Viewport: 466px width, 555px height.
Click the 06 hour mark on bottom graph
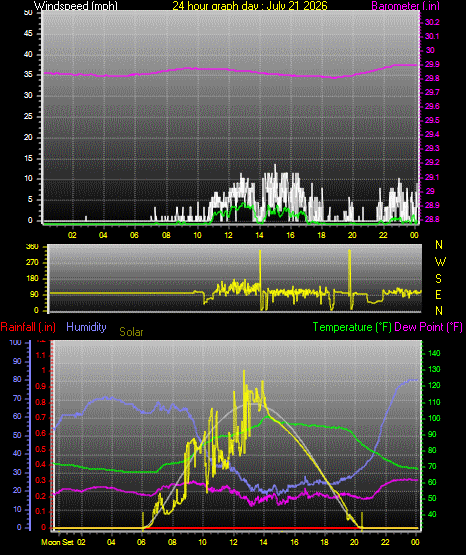click(141, 542)
